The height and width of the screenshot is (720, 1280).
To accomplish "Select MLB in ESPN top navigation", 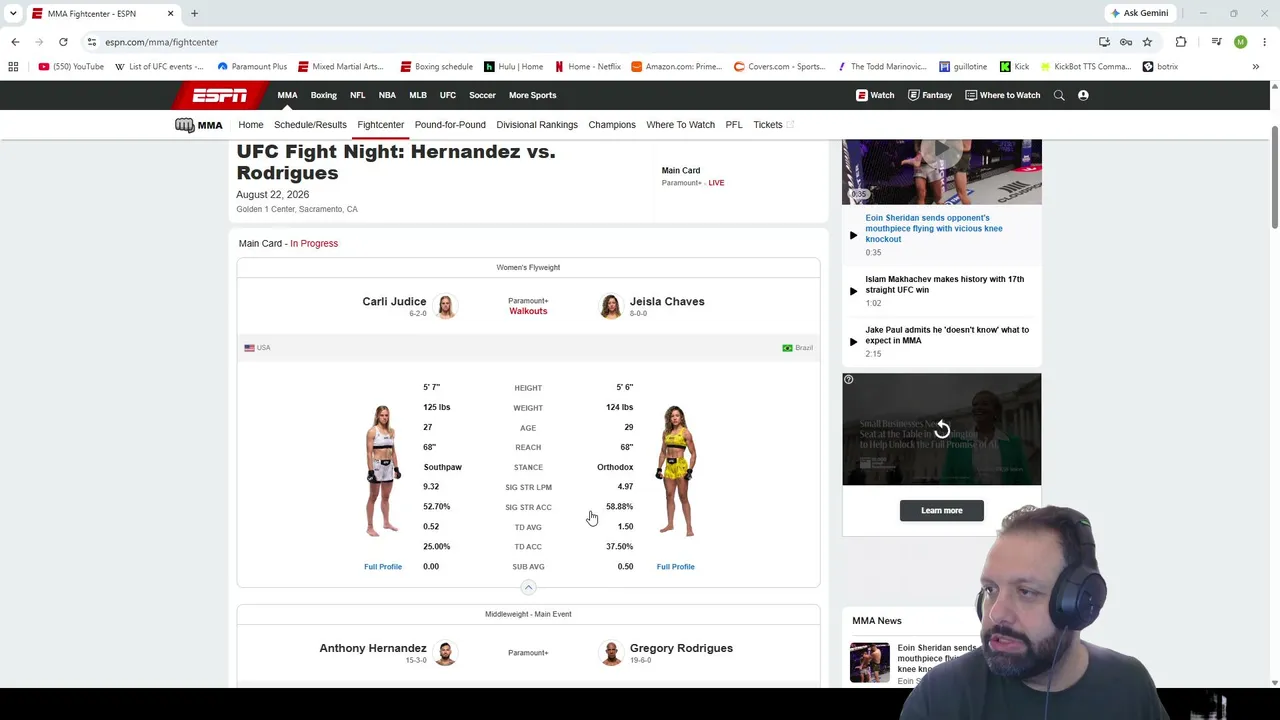I will coord(418,95).
